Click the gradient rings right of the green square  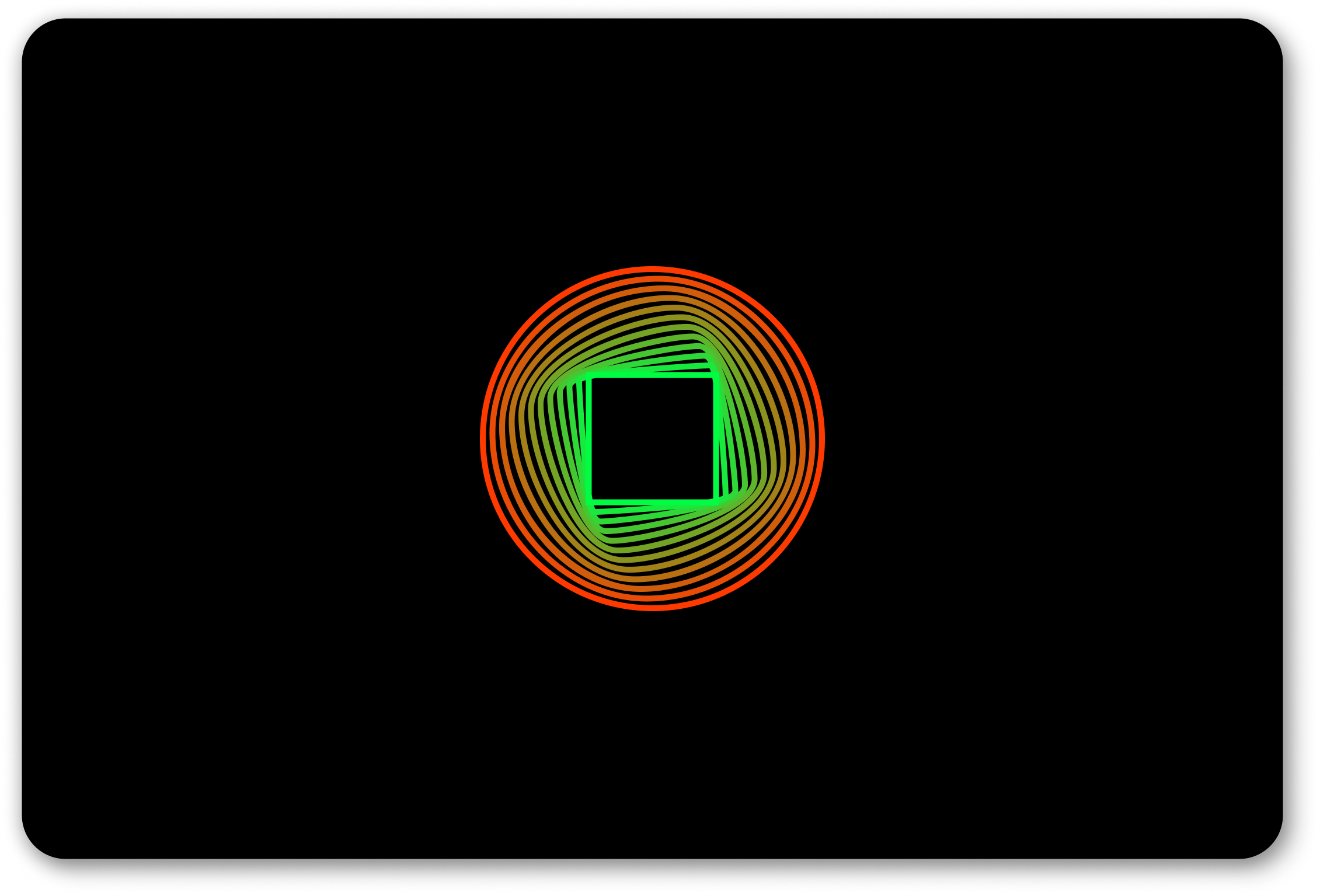(x=771, y=438)
